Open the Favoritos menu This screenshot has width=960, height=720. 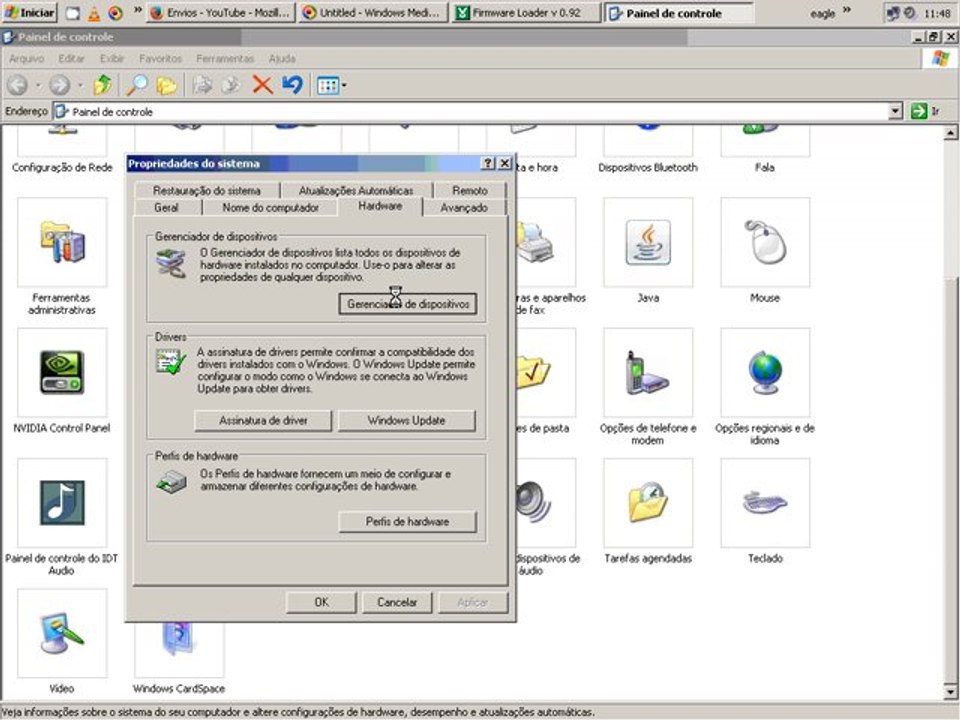click(160, 59)
